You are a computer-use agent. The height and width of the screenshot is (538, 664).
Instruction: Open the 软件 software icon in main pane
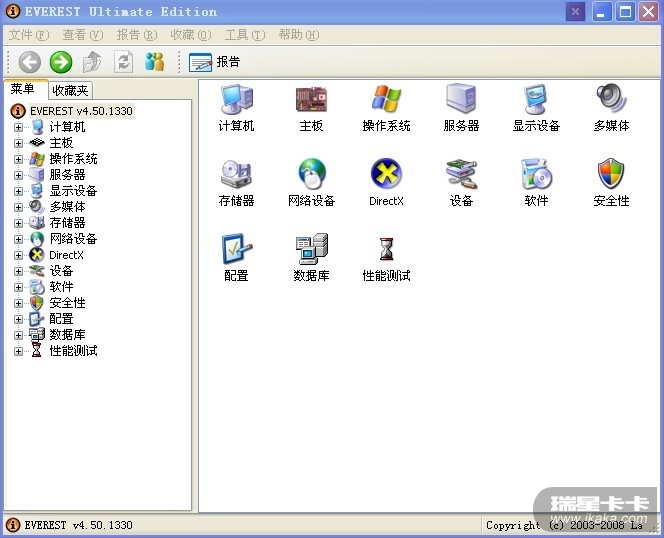point(536,174)
